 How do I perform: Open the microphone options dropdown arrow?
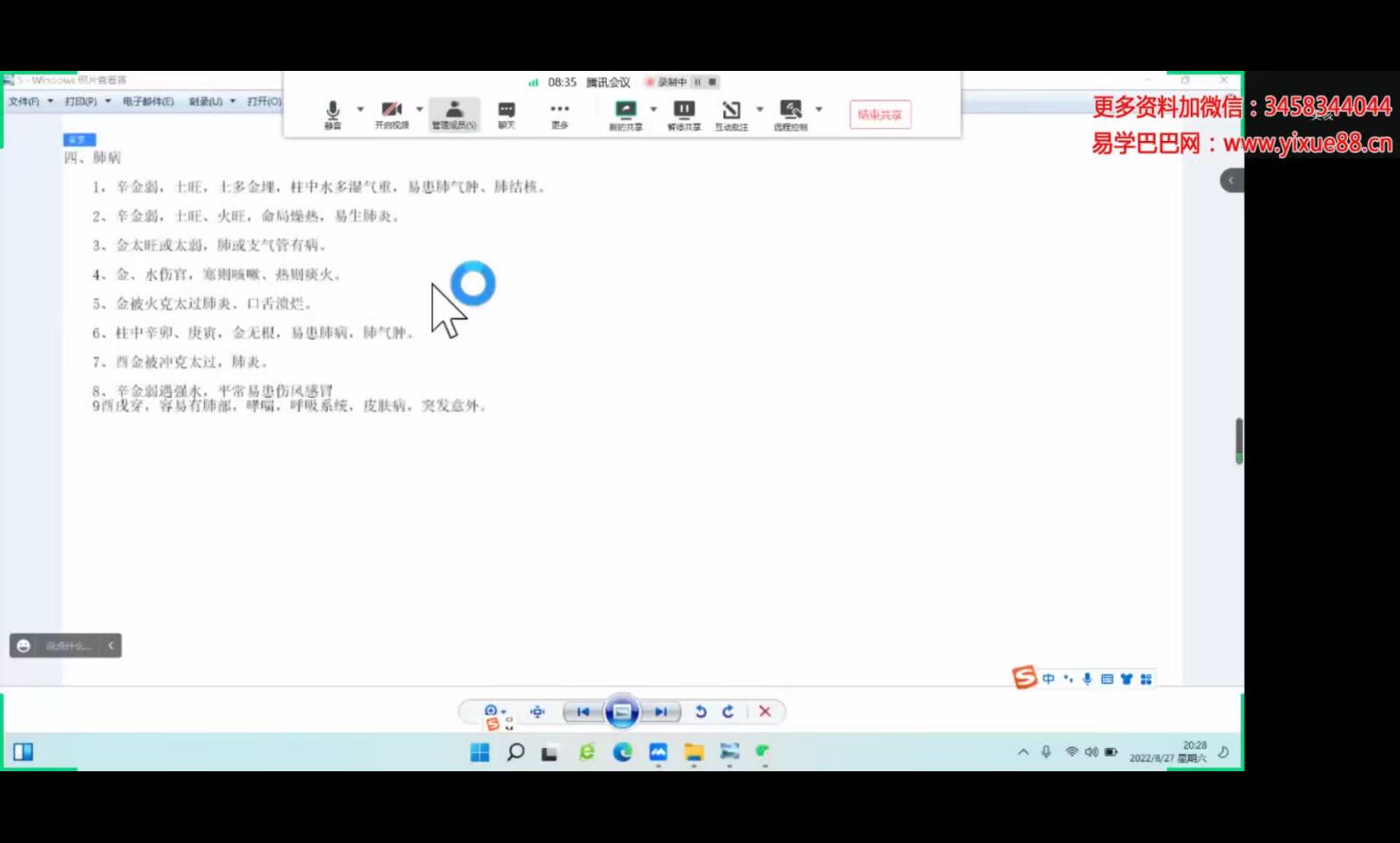360,110
